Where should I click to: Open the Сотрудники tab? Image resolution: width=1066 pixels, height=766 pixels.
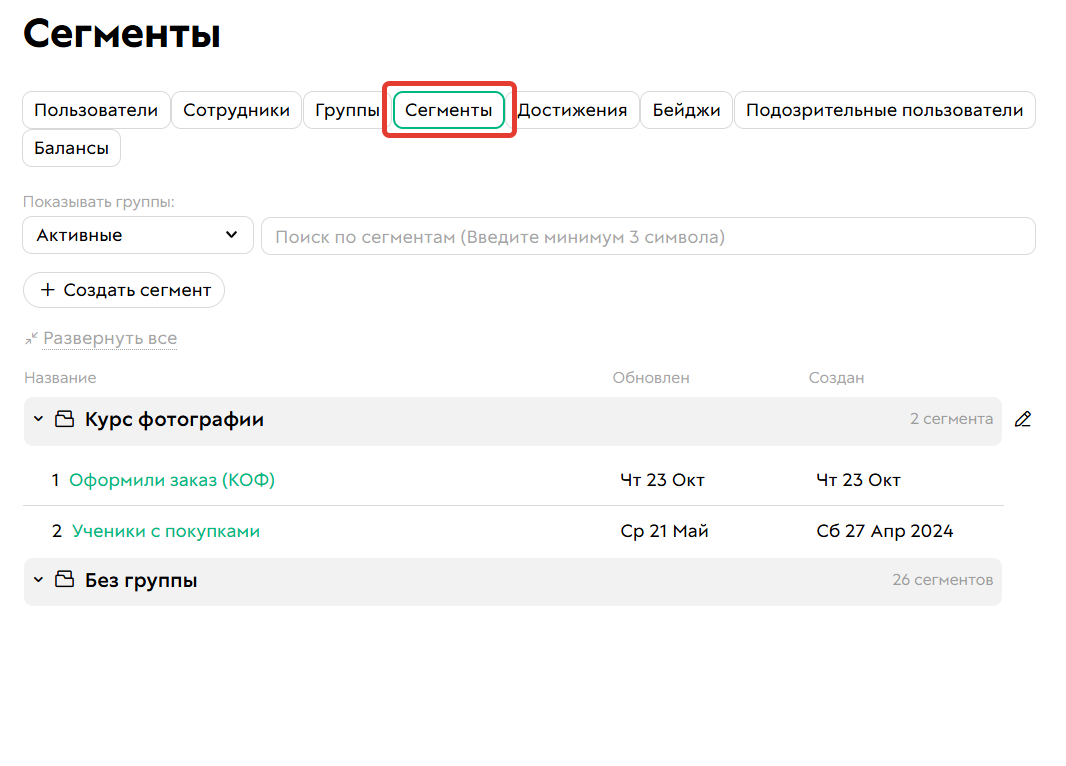(x=236, y=110)
